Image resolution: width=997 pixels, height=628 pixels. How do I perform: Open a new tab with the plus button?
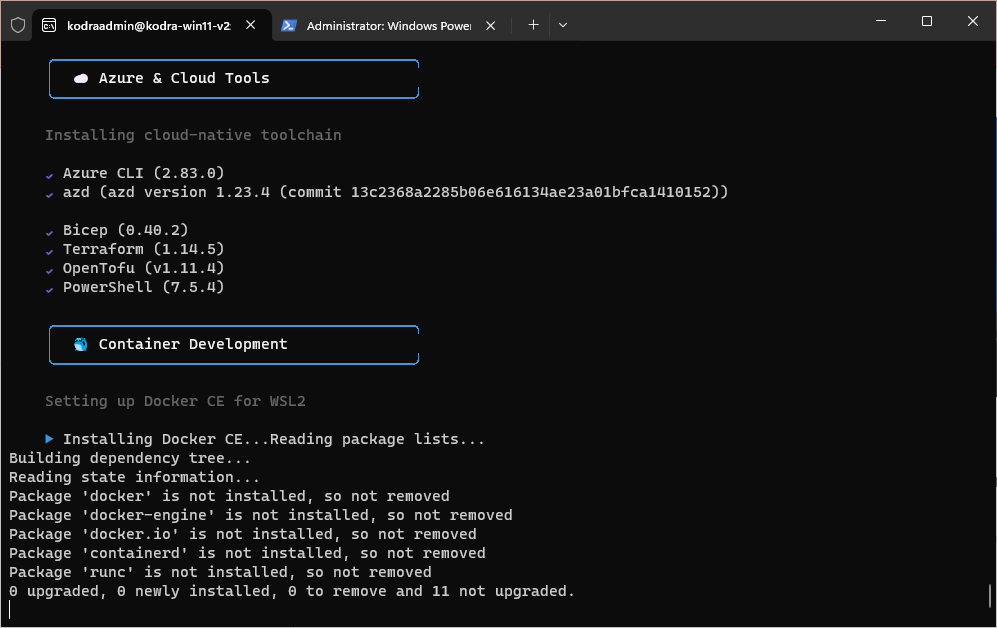pyautogui.click(x=533, y=24)
